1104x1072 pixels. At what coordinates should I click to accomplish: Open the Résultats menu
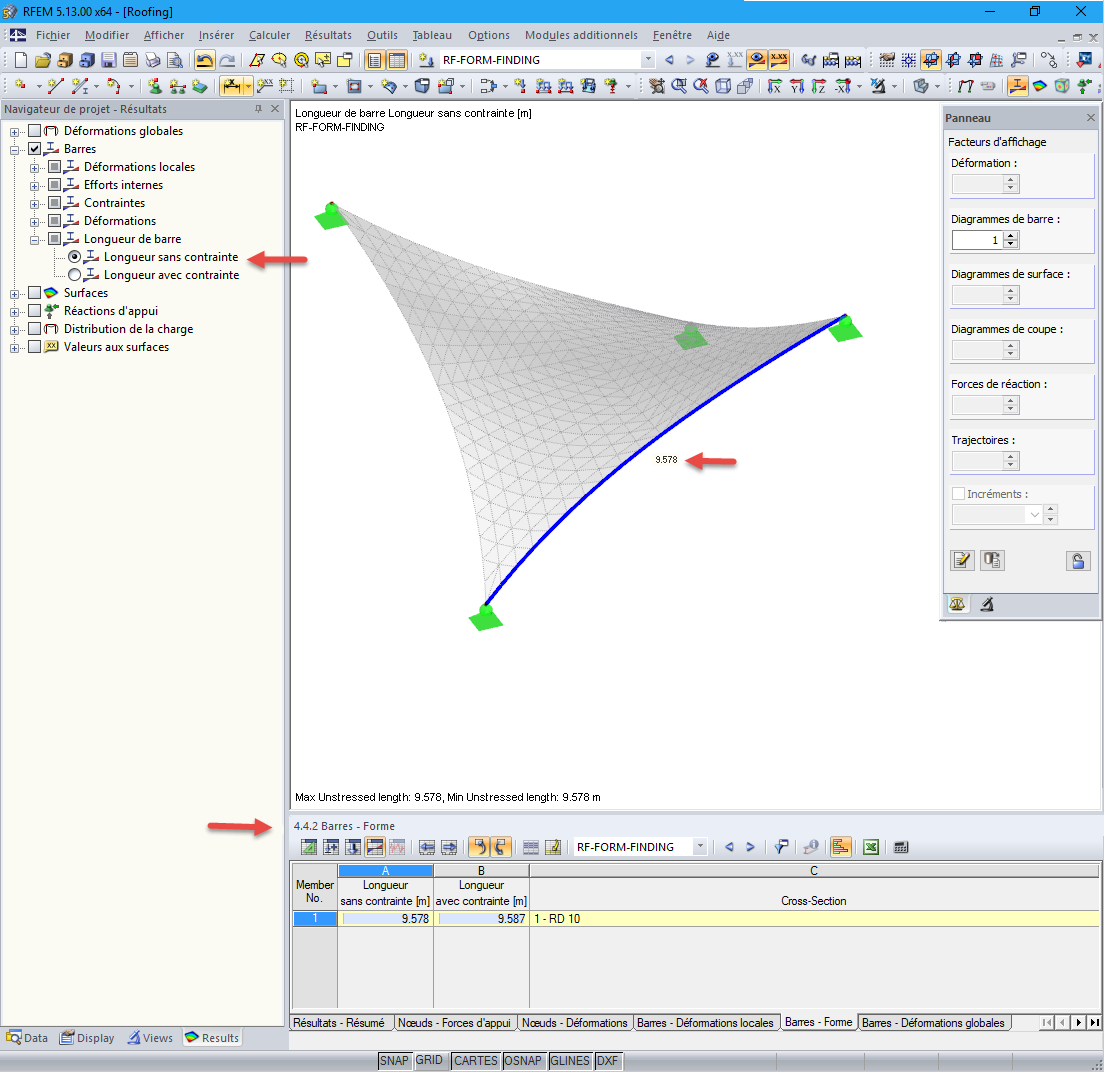click(328, 35)
